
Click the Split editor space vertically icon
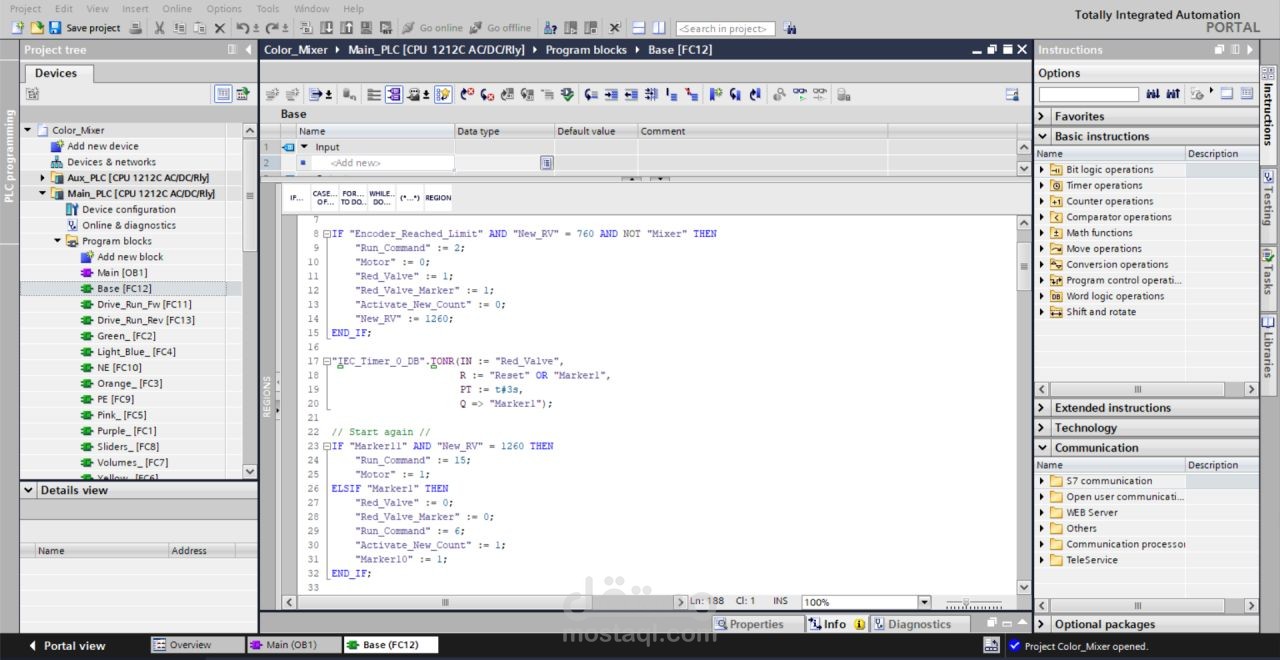[659, 28]
